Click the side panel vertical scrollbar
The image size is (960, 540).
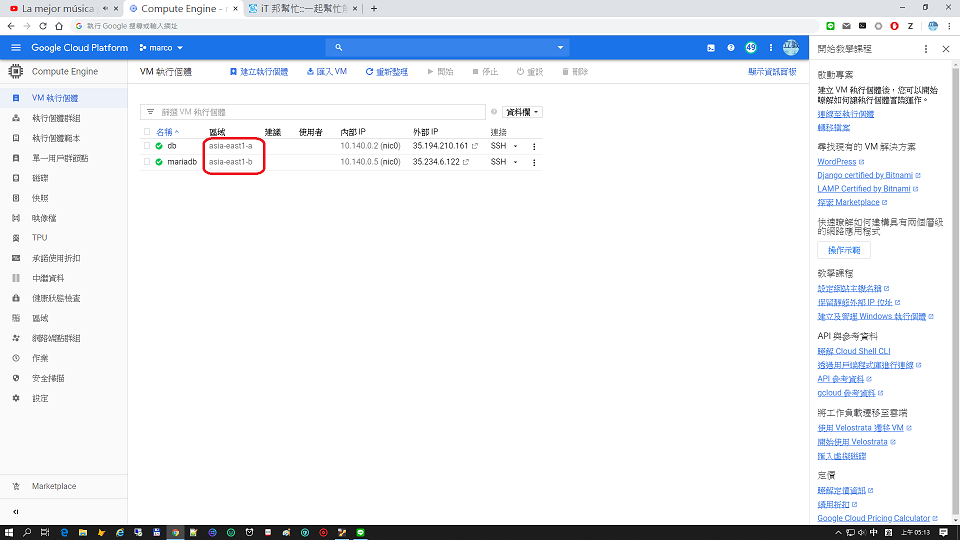pyautogui.click(x=956, y=291)
